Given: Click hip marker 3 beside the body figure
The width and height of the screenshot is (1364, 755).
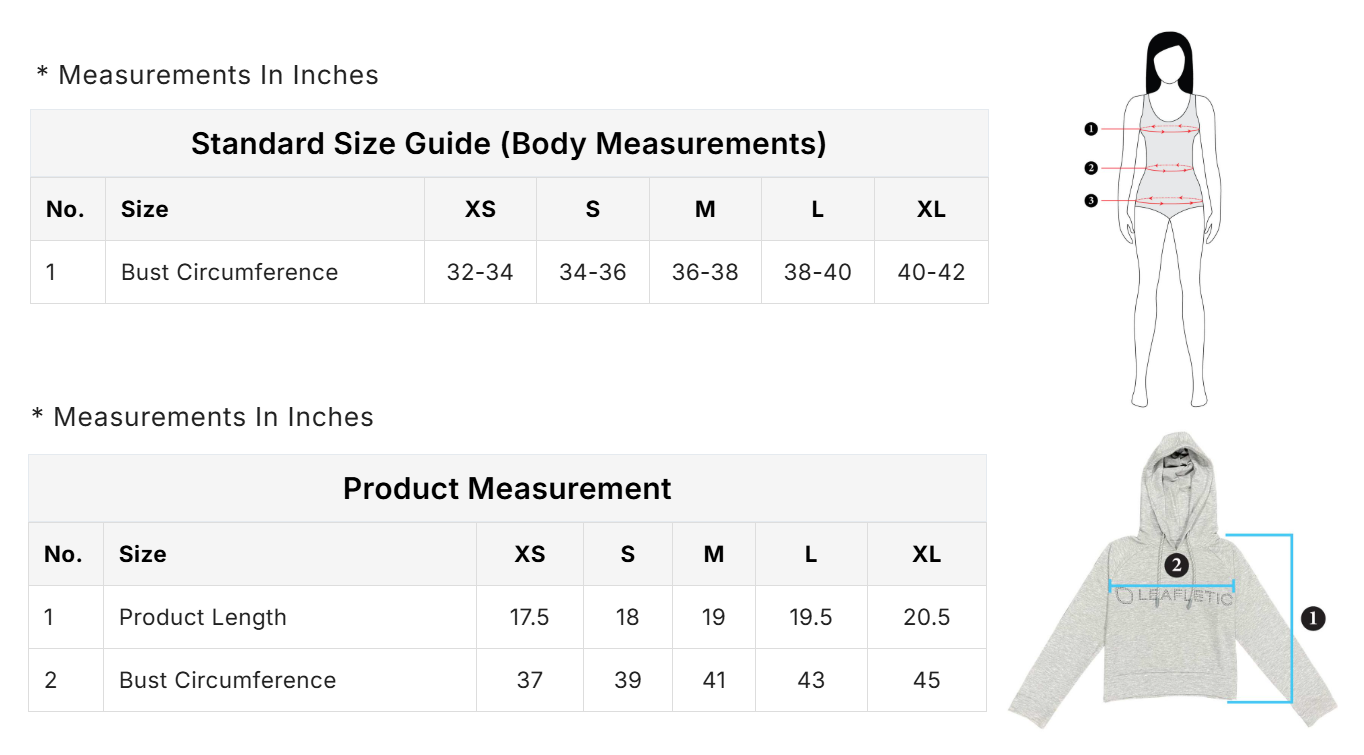Looking at the screenshot, I should click(1091, 201).
